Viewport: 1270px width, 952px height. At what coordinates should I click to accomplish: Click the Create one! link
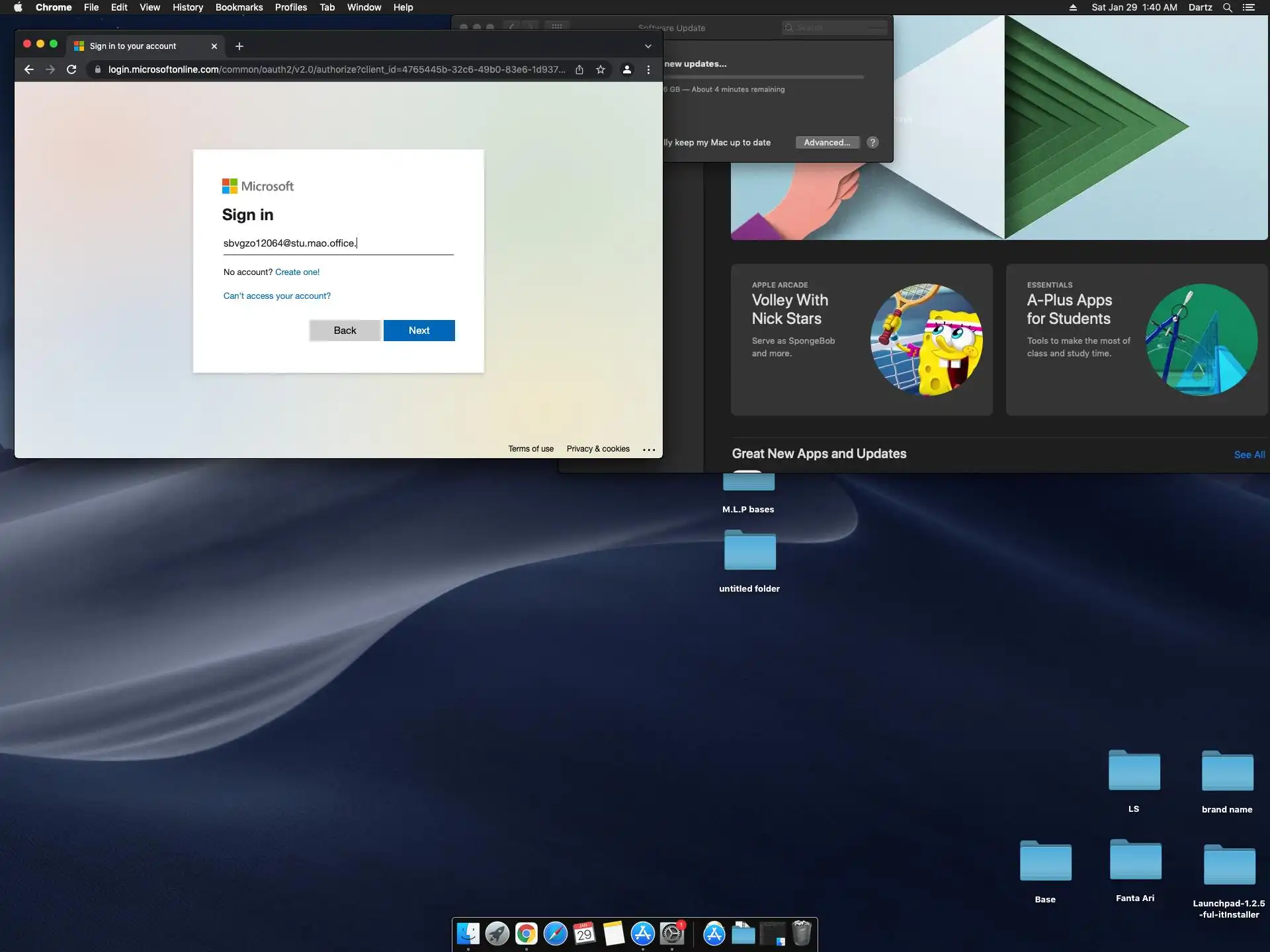[x=297, y=272]
